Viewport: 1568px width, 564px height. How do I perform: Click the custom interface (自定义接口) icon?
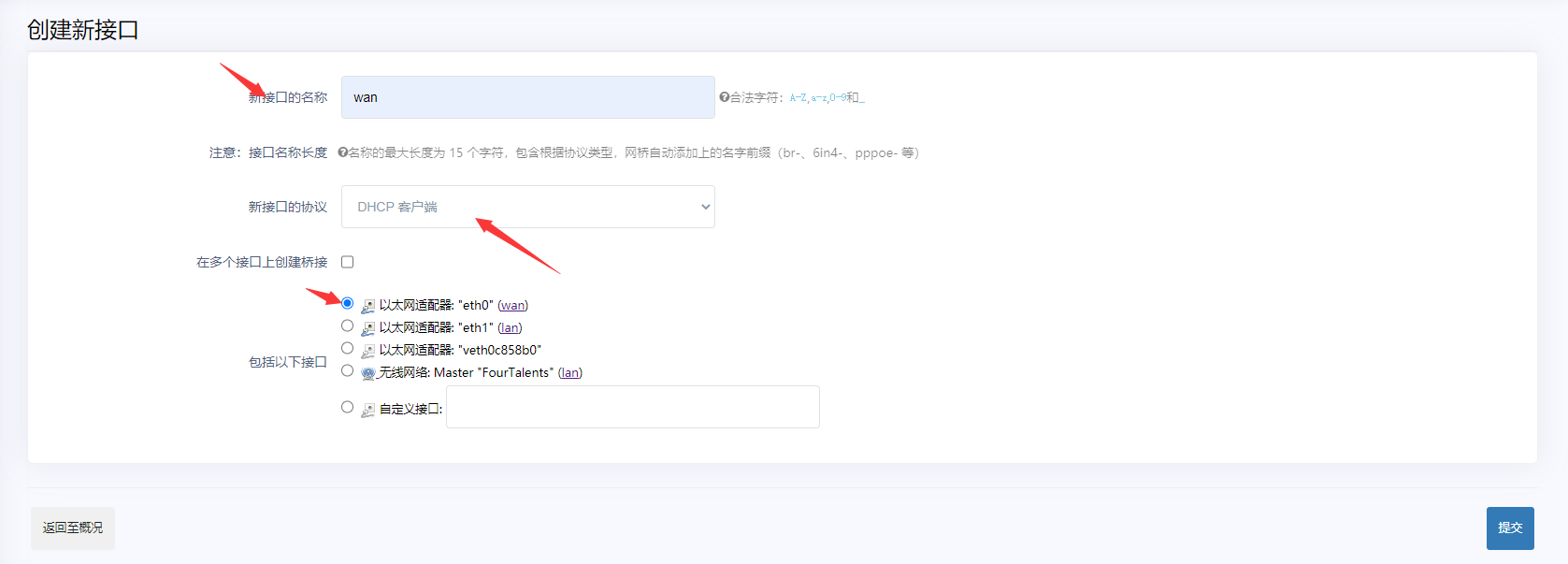pos(368,410)
